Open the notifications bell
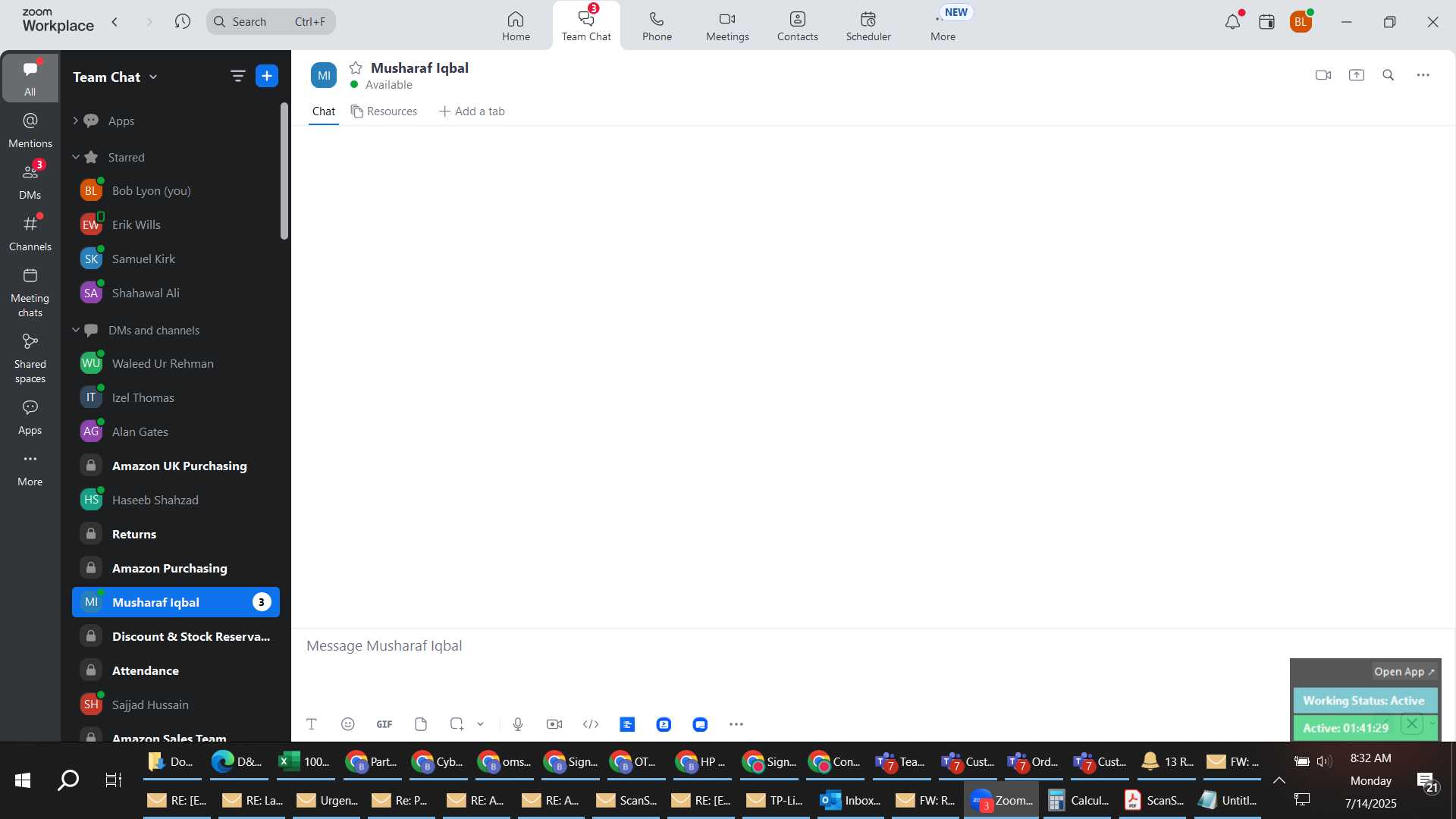Screen dimensions: 1456x819 (1233, 22)
